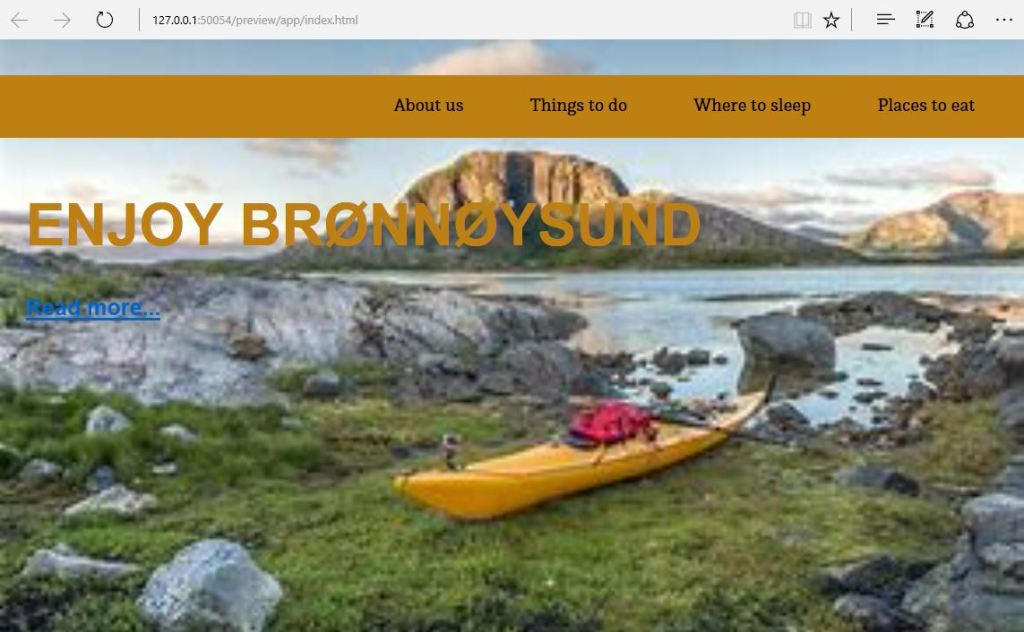Make a web note pen icon
Image resolution: width=1024 pixels, height=632 pixels.
coord(925,20)
